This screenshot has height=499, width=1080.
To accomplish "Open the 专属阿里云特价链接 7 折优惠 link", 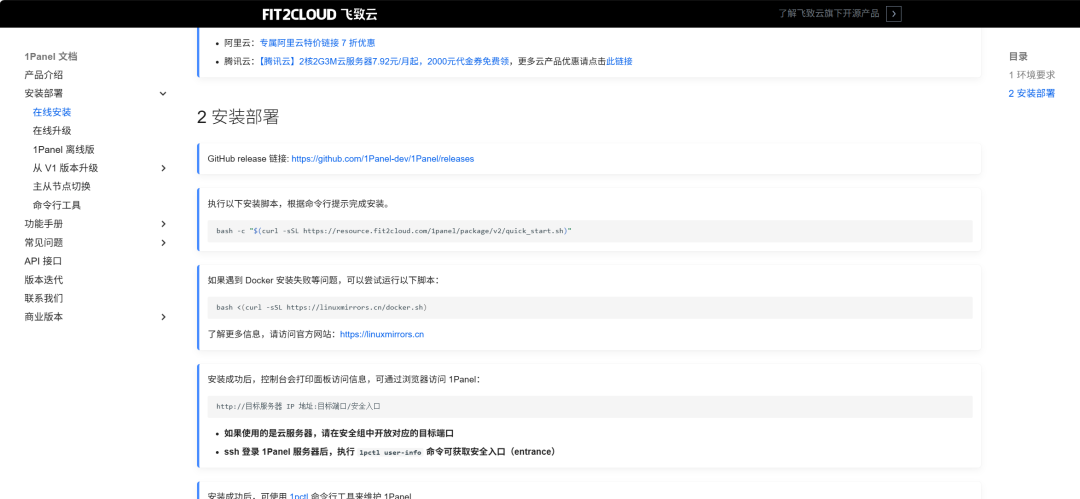I will click(317, 43).
